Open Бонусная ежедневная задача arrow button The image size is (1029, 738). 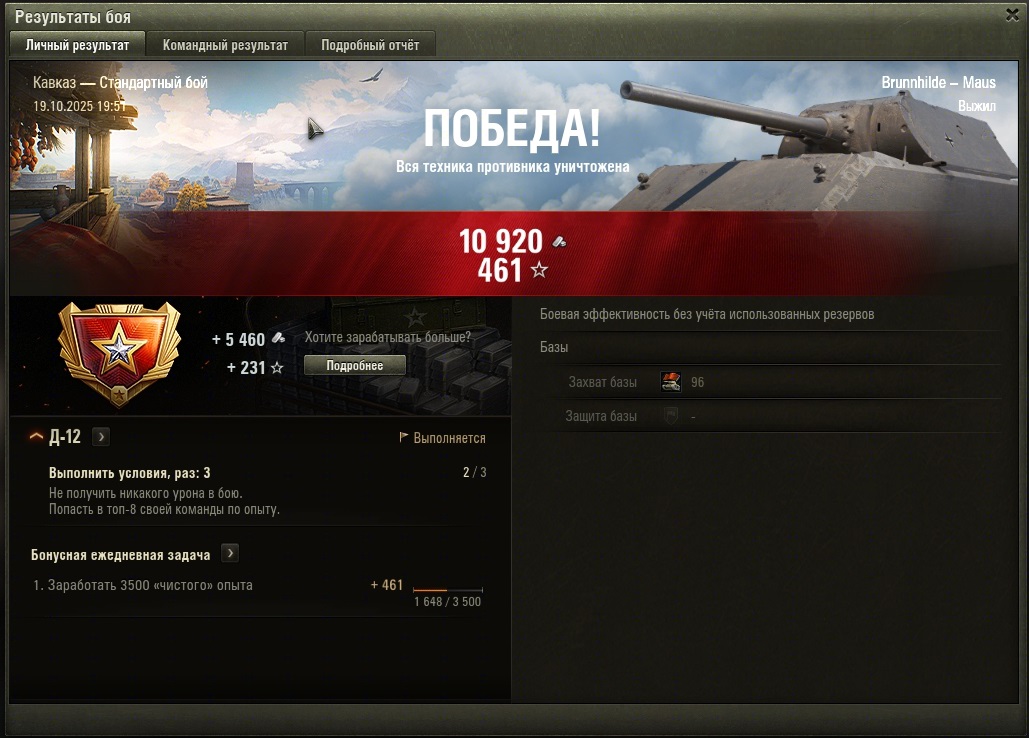coord(230,554)
